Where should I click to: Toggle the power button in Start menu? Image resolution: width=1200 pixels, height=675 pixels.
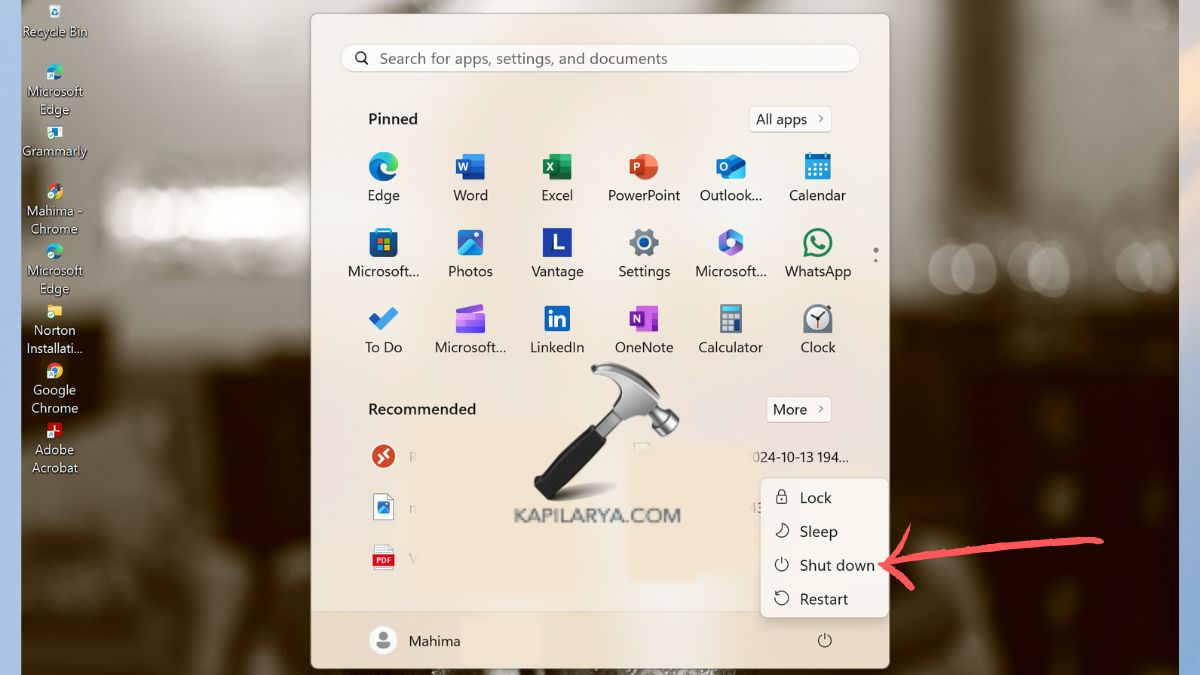(824, 641)
